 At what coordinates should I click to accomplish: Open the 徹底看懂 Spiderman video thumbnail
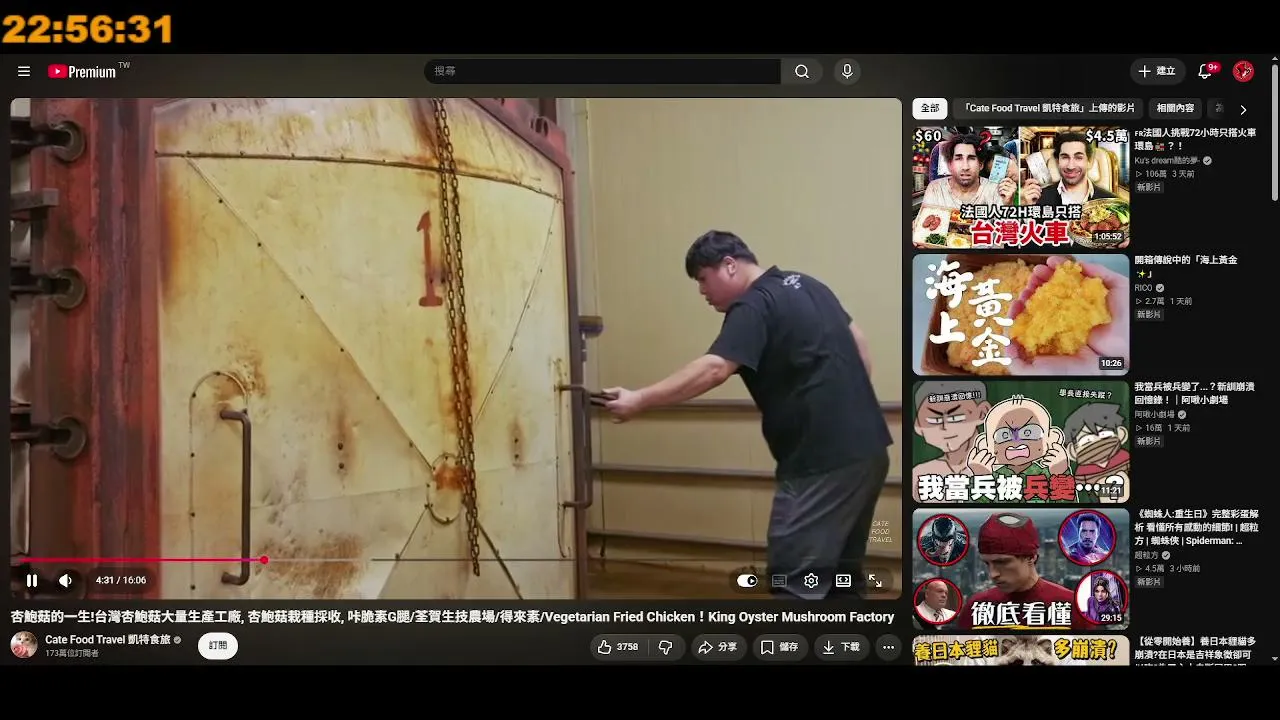(x=1020, y=569)
